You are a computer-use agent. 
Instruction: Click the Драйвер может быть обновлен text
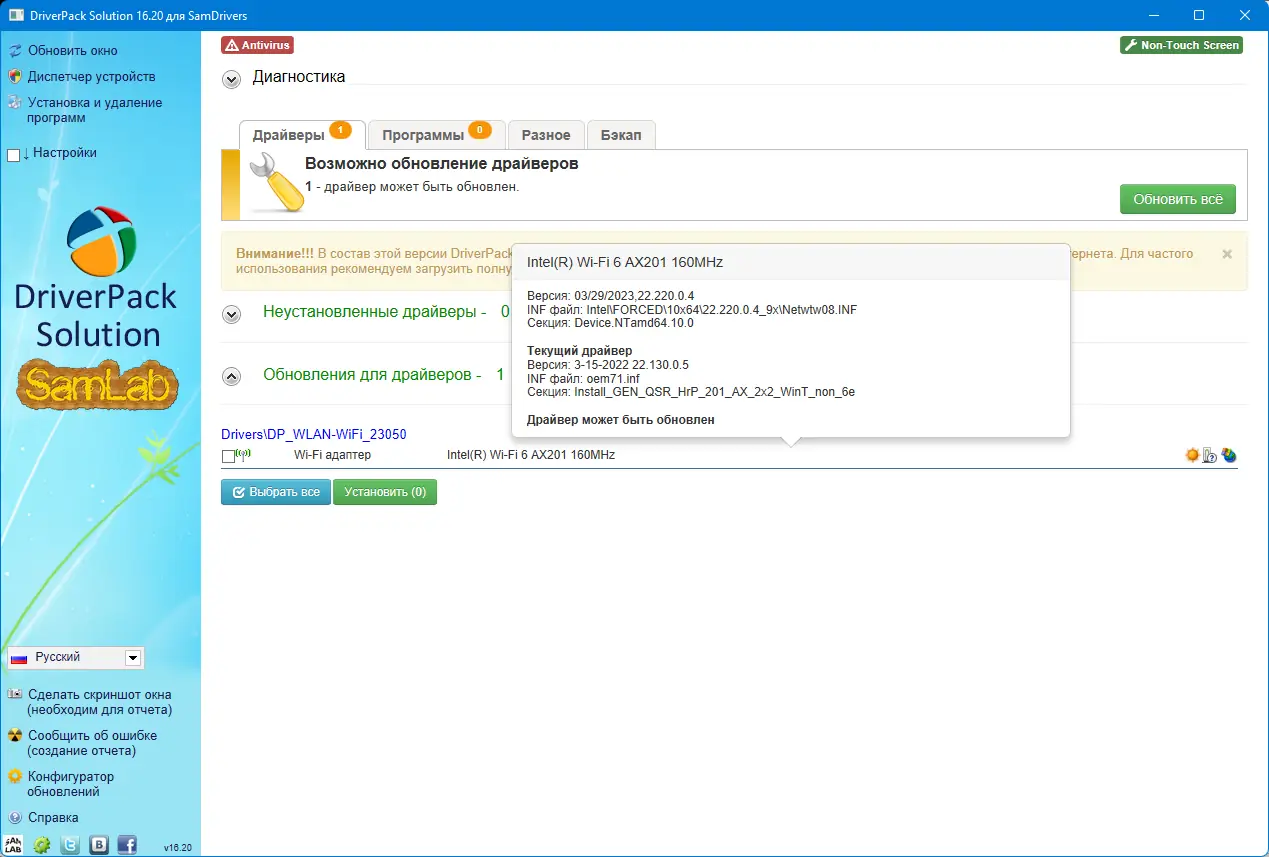tap(621, 420)
